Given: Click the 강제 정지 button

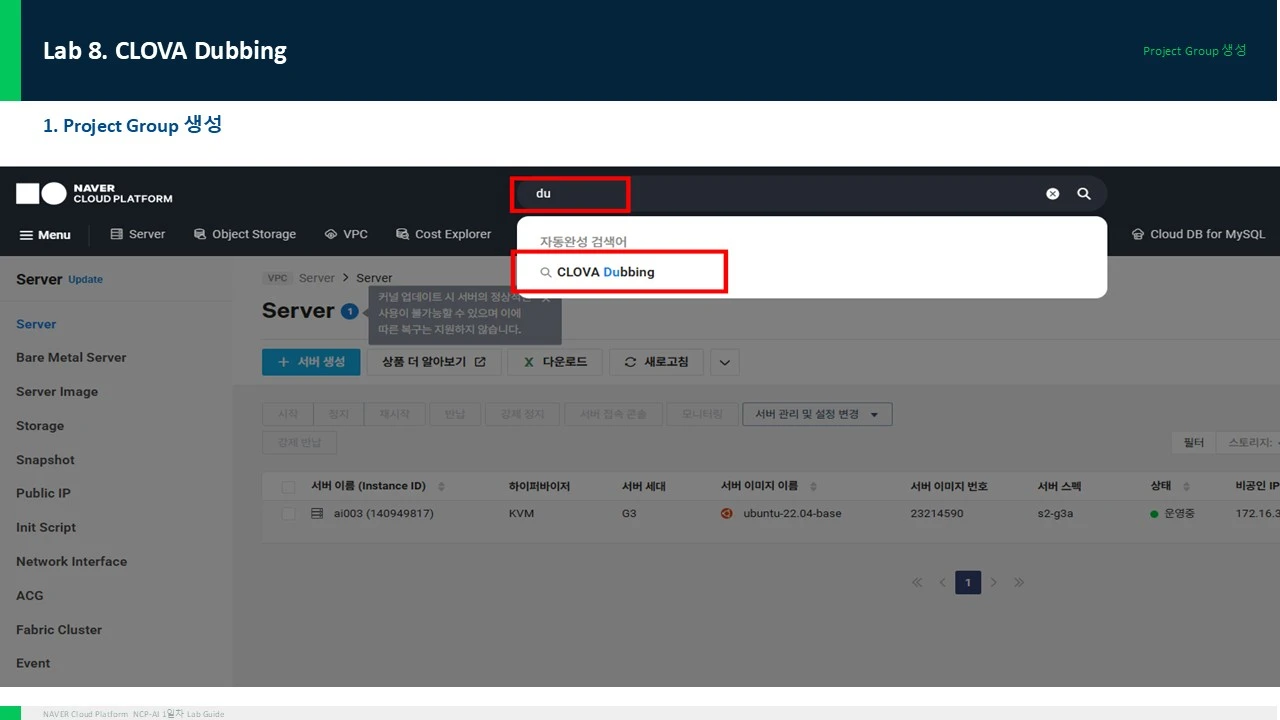Looking at the screenshot, I should [x=522, y=414].
